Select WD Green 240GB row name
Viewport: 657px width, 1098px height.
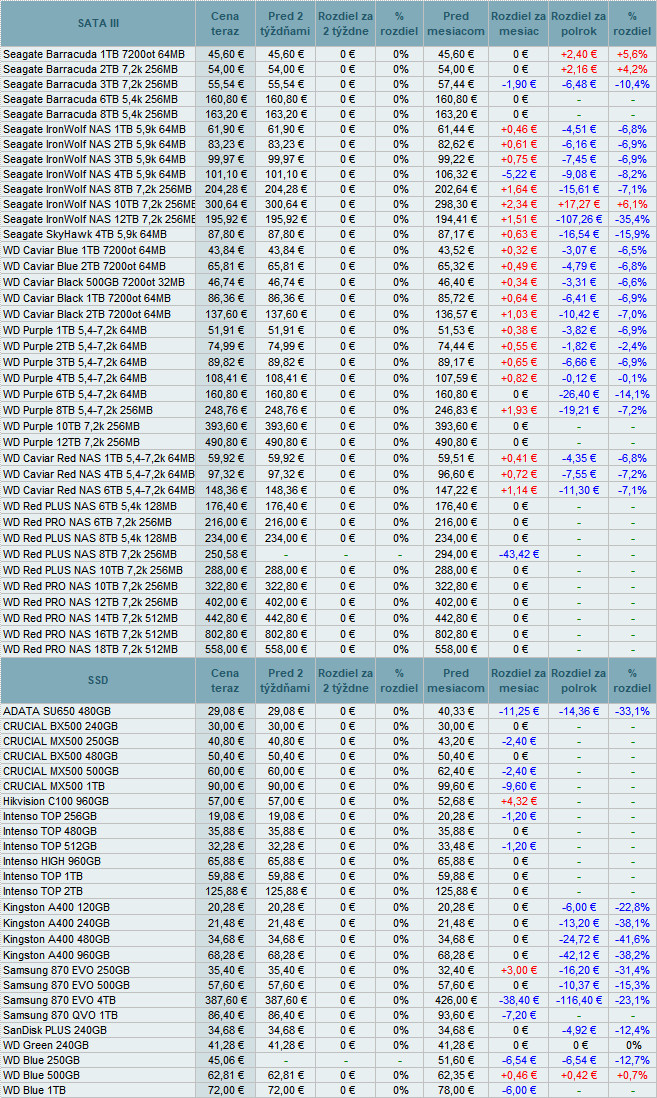pos(46,1045)
